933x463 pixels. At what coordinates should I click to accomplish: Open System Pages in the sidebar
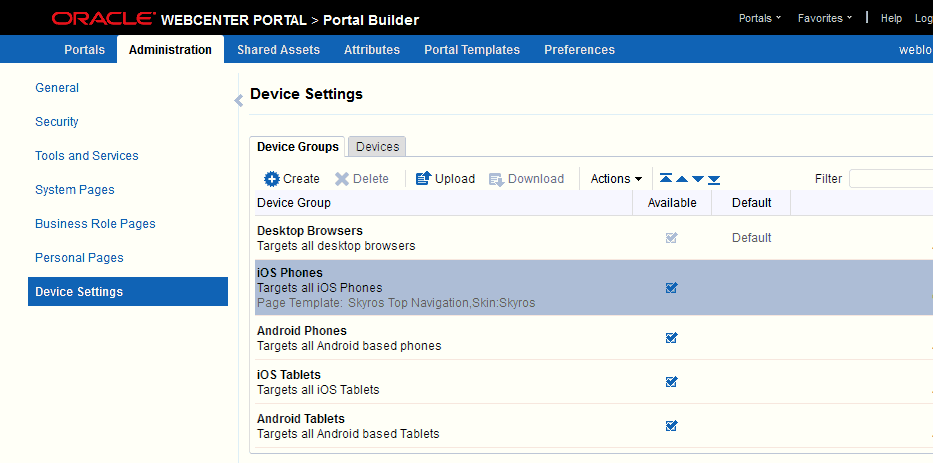click(x=75, y=189)
